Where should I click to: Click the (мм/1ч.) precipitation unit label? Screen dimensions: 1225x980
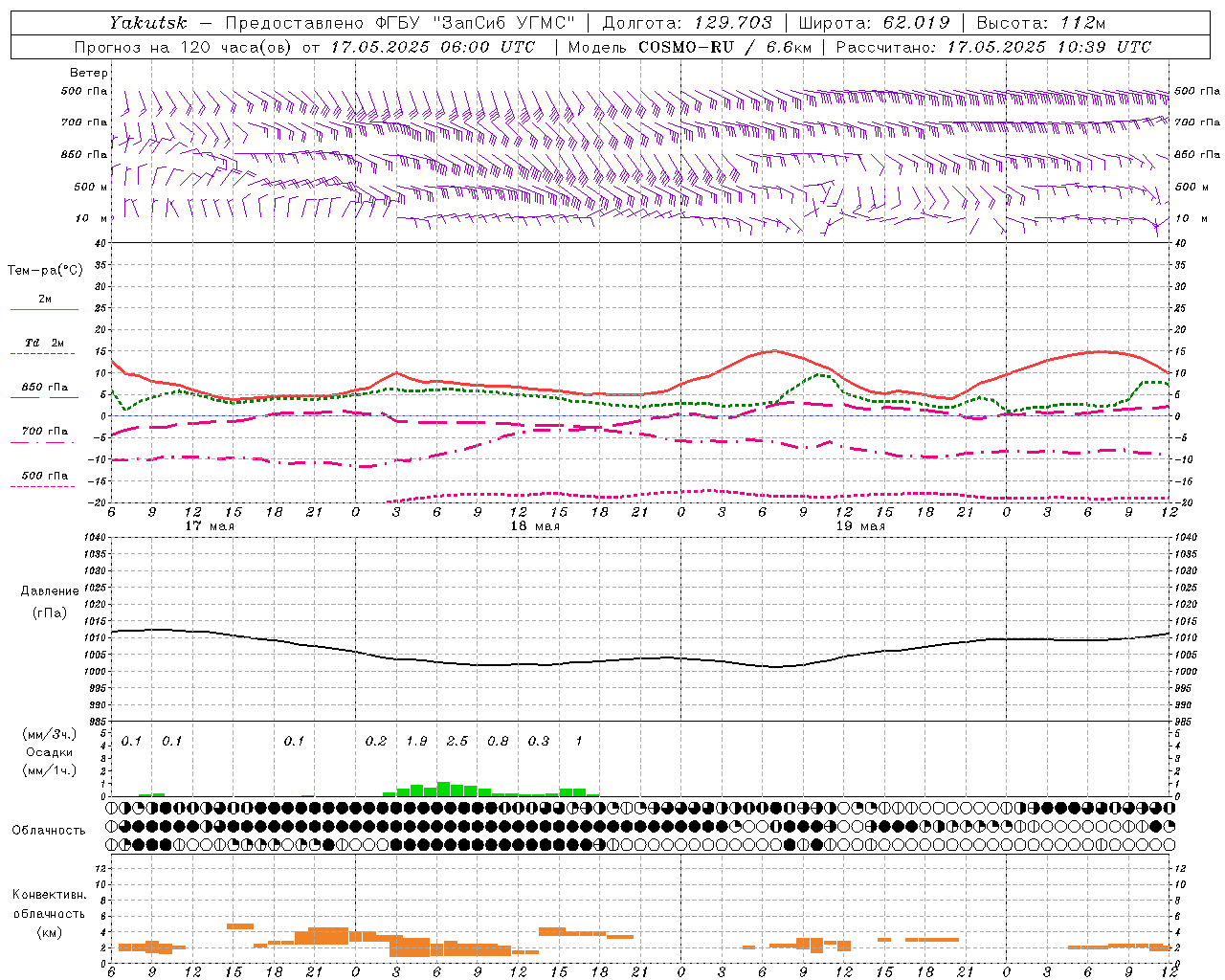point(50,771)
